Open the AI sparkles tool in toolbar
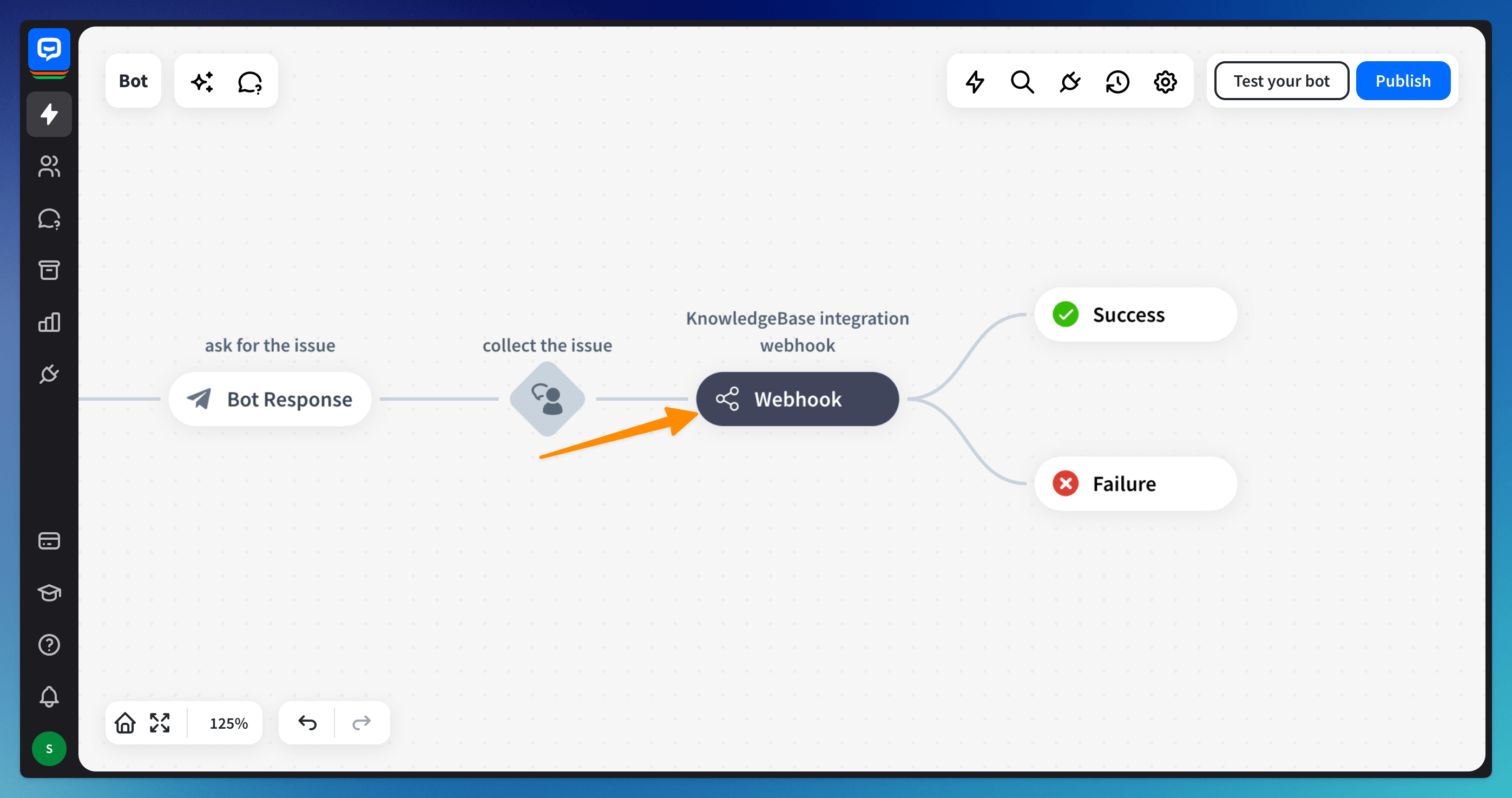 [202, 82]
